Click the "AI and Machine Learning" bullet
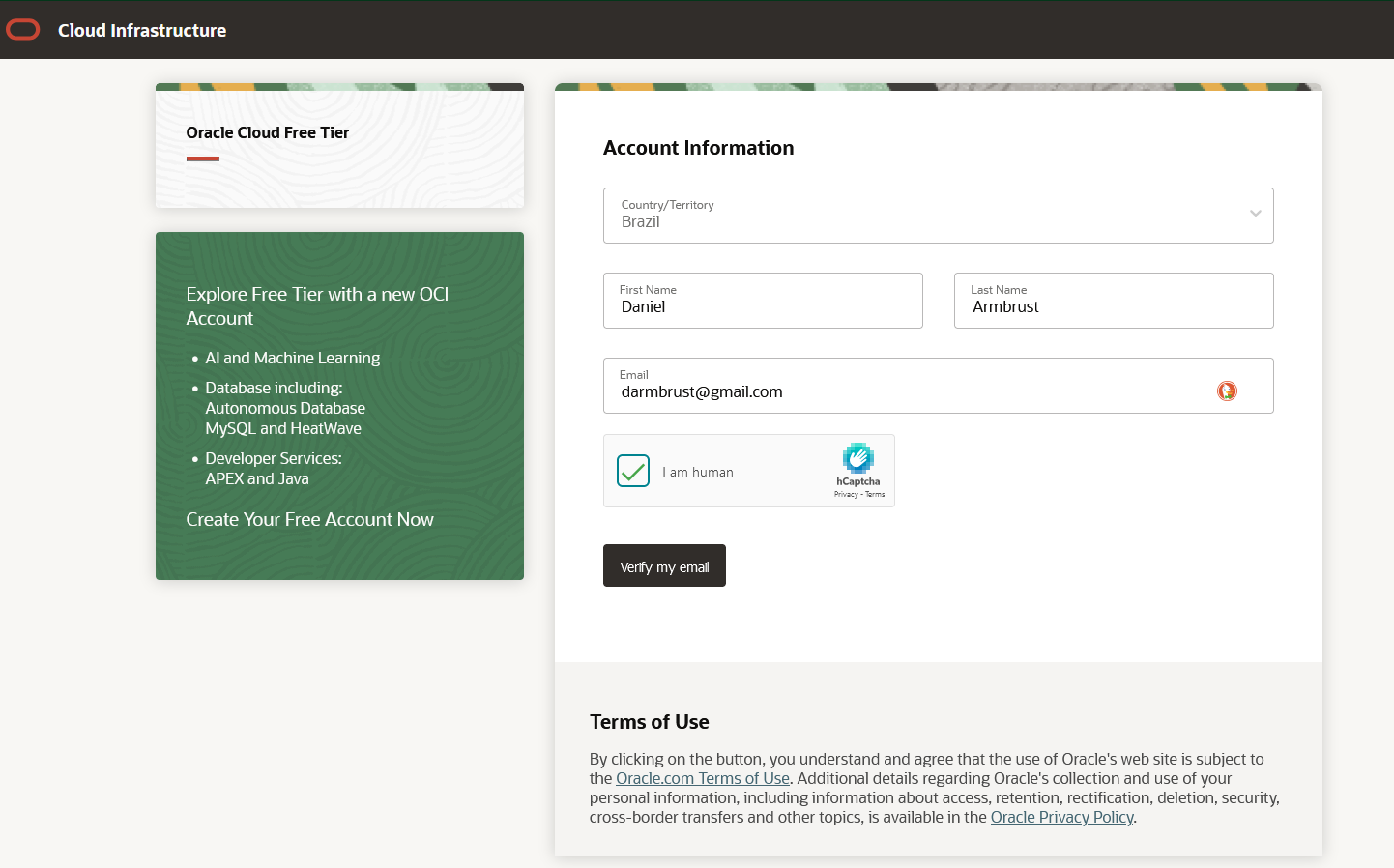 point(292,359)
